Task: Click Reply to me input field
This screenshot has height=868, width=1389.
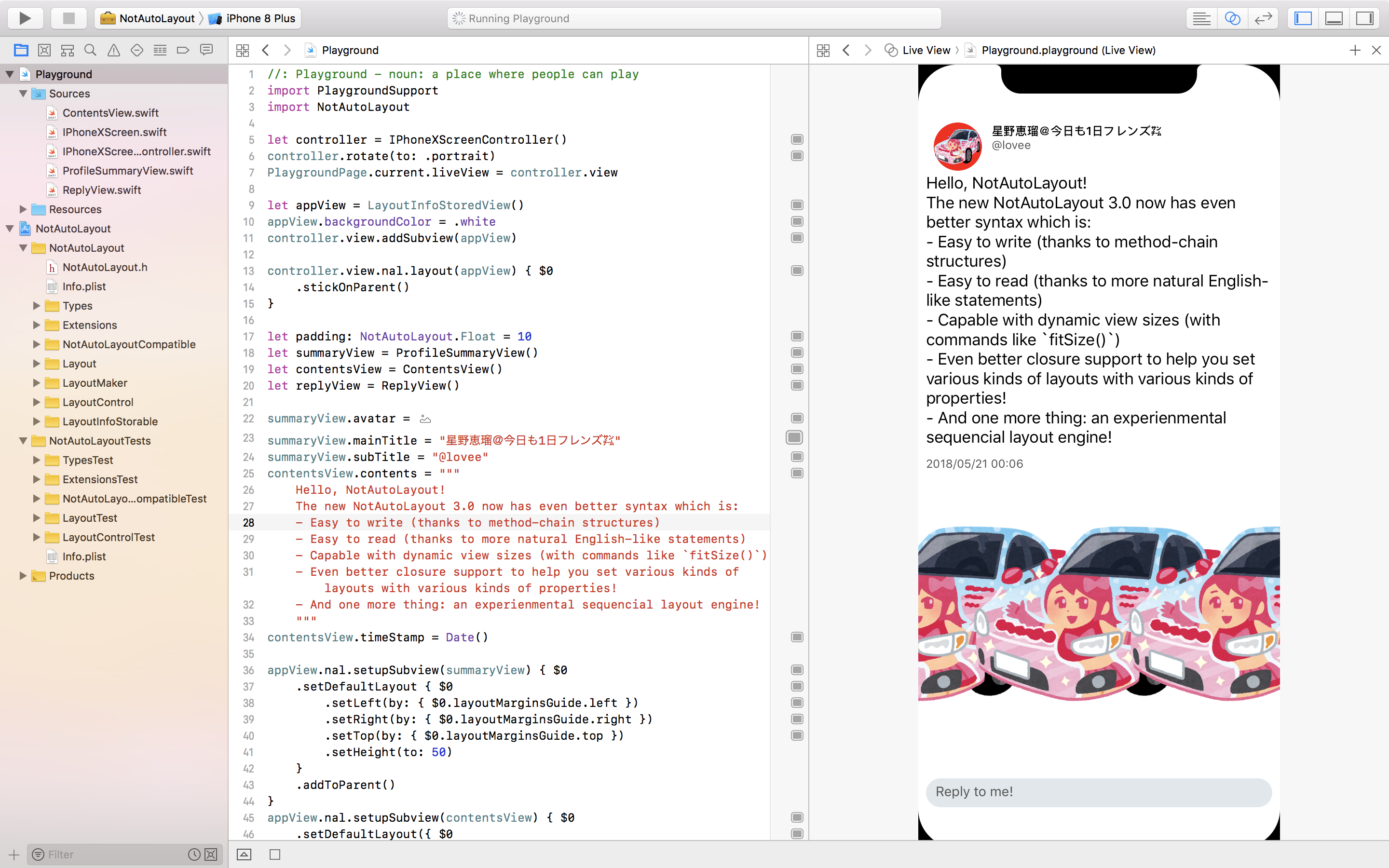Action: 1097,791
